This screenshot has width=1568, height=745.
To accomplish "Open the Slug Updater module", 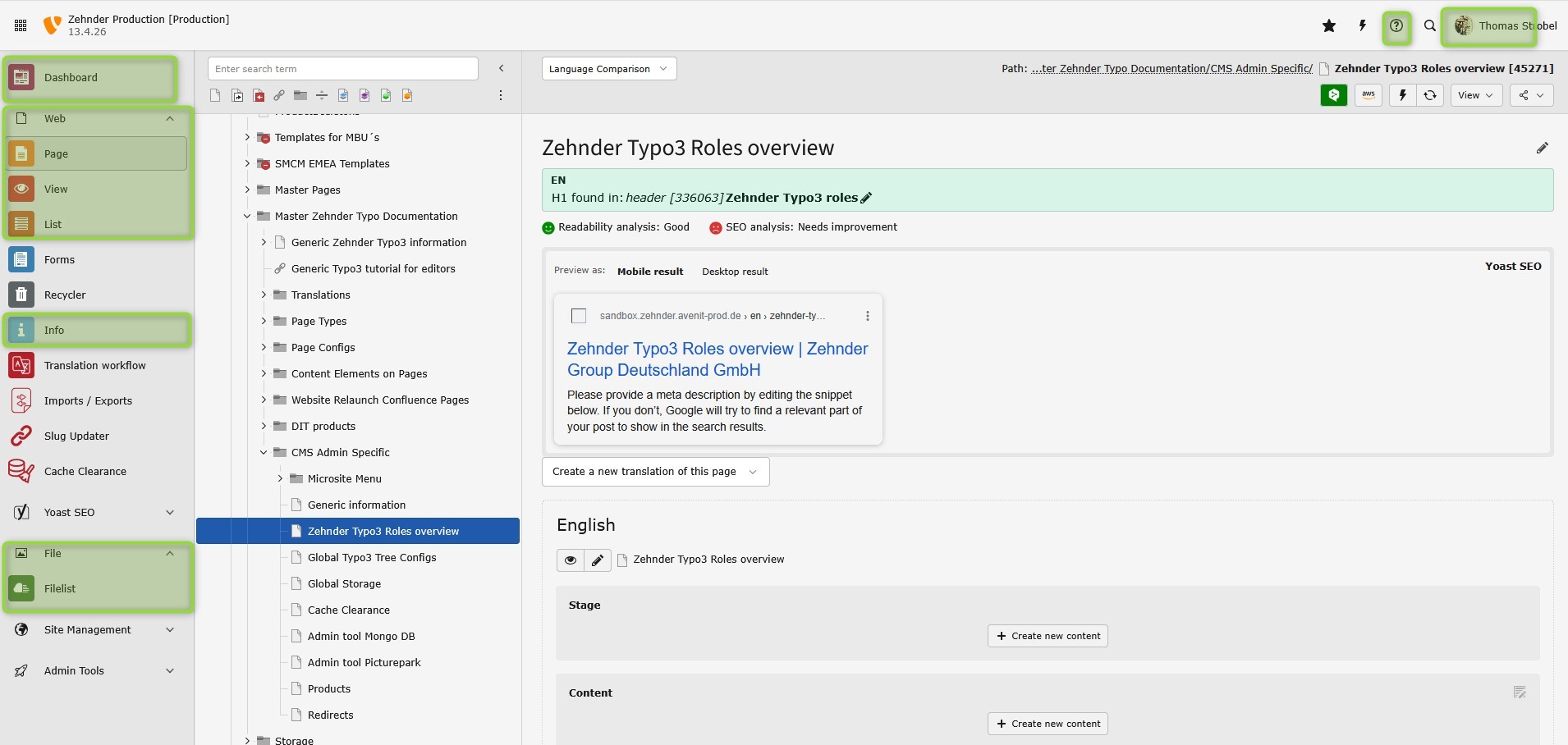I will point(76,436).
